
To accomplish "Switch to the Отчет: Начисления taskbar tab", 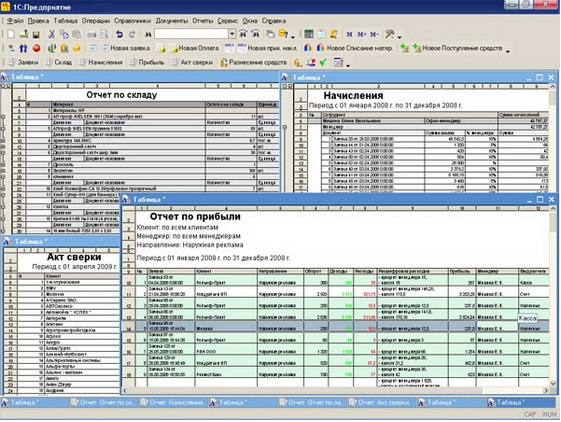I will 172,403.
